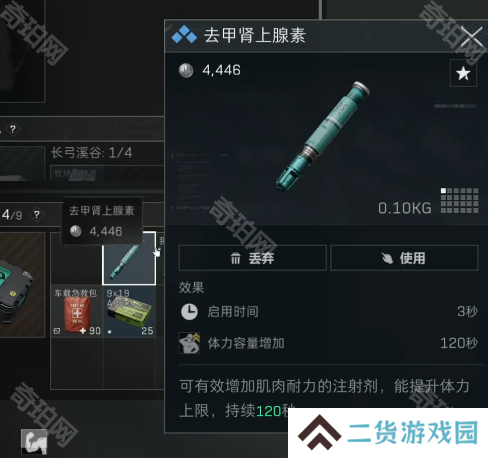
Task: Click the question mark help icon above 长弓溪谷
Action: tap(13, 129)
